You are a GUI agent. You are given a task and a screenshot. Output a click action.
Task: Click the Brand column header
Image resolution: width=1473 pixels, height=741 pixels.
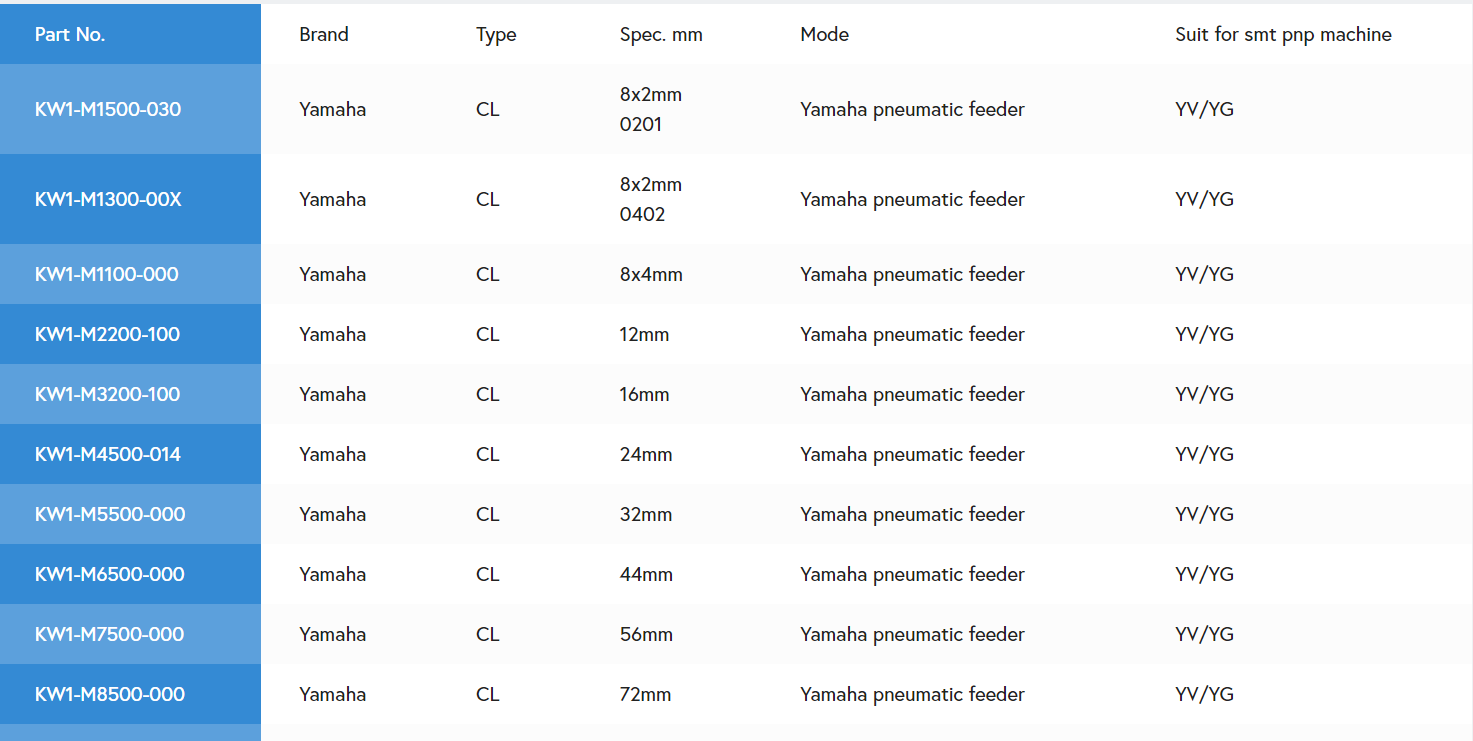(324, 34)
